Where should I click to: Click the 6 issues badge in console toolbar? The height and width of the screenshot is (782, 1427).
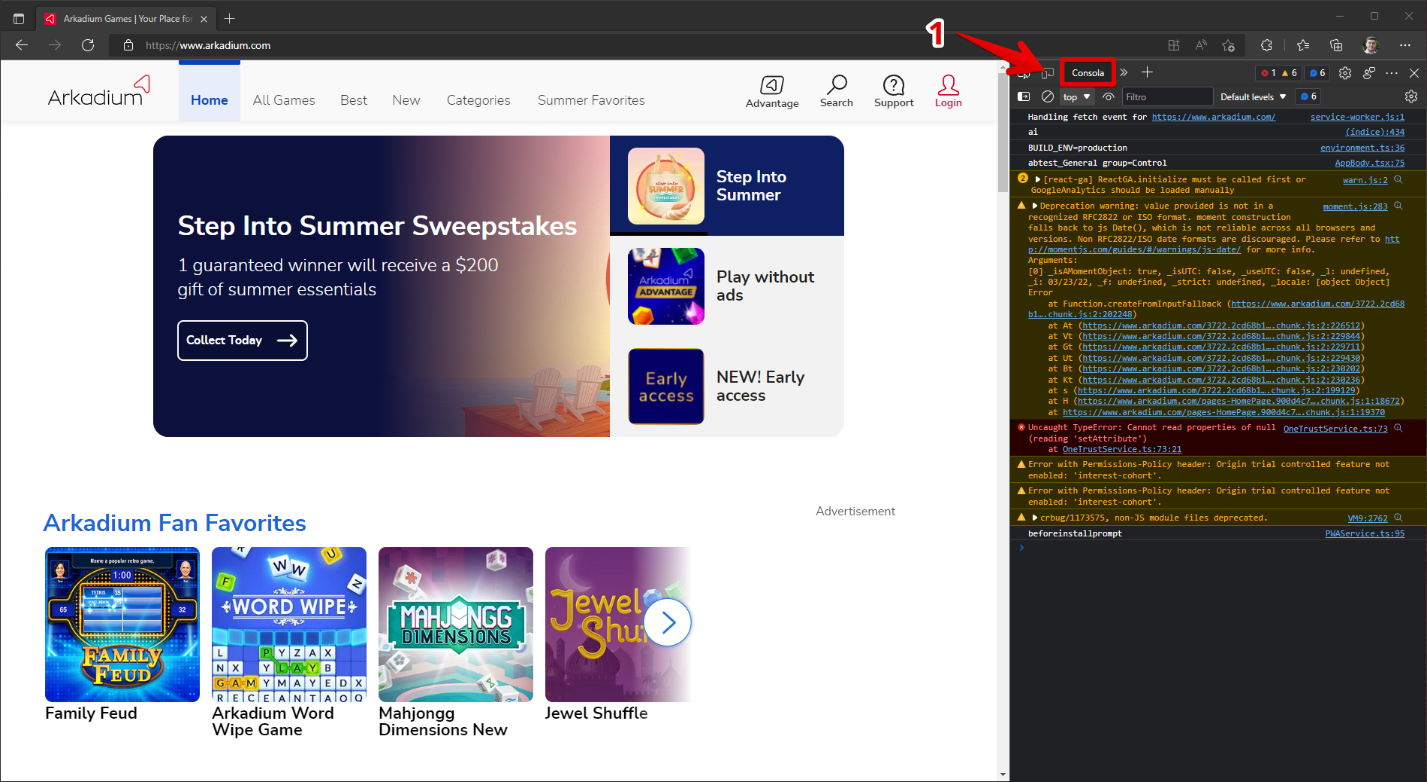point(1308,97)
